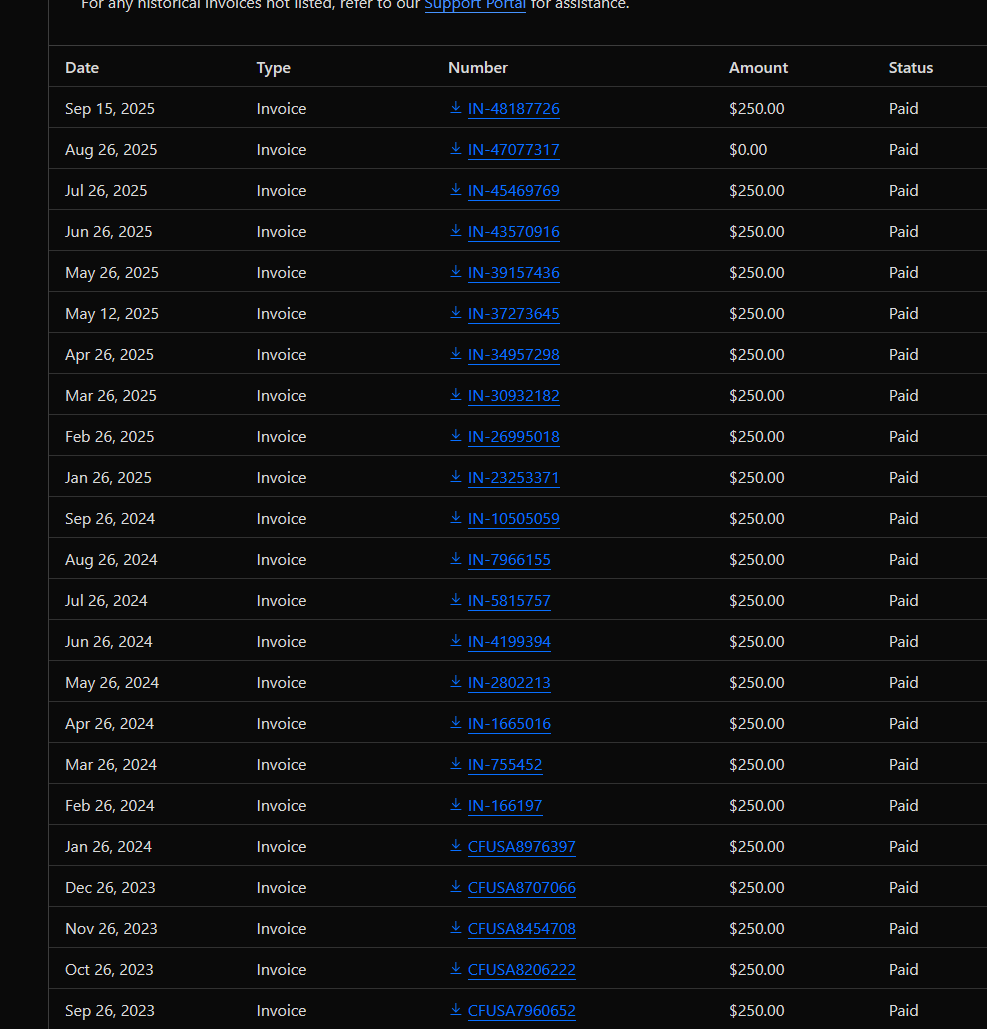Select invoice link IN-43570916
The height and width of the screenshot is (1029, 987).
click(514, 232)
